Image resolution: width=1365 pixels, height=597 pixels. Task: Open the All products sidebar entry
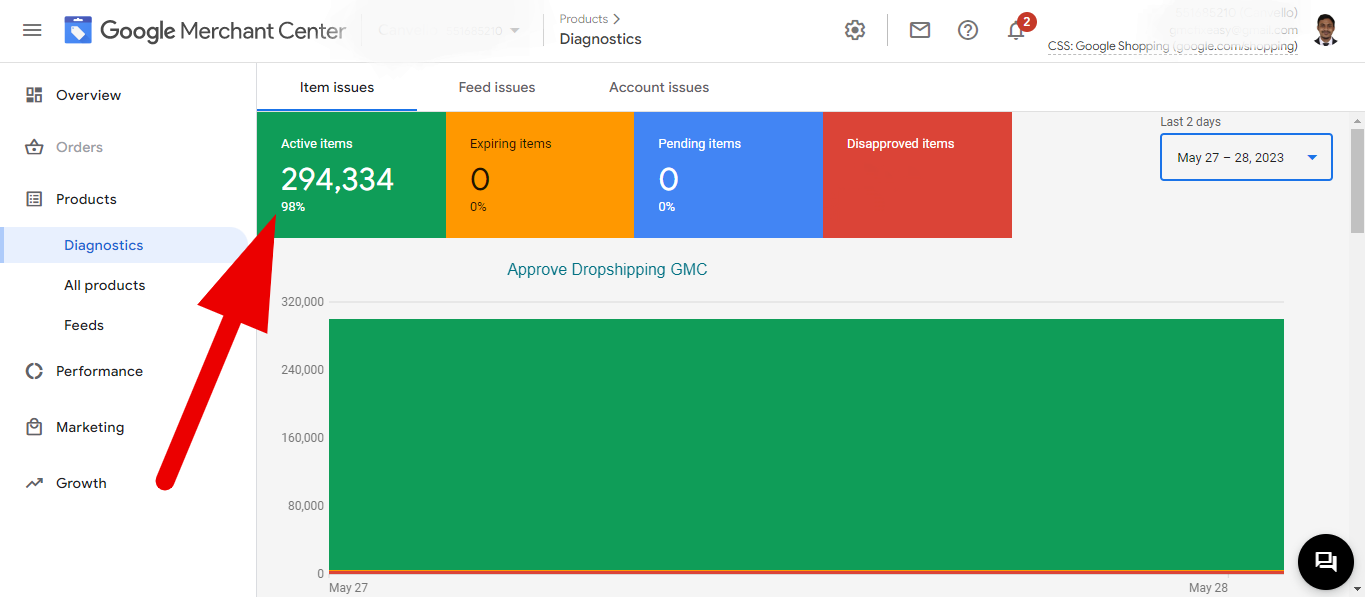tap(104, 284)
